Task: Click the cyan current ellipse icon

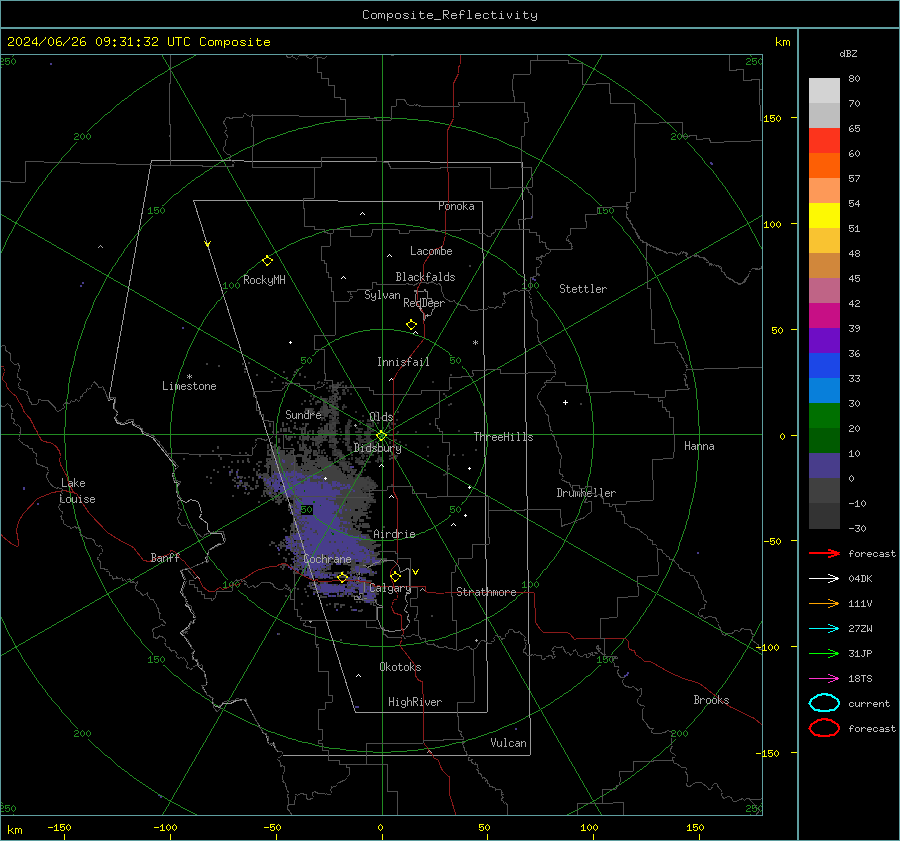Action: [824, 703]
